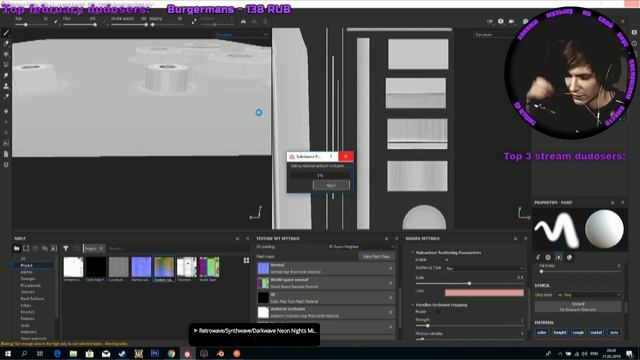The image size is (640, 360).
Task: Toggle the height material channel
Action: pos(560,332)
